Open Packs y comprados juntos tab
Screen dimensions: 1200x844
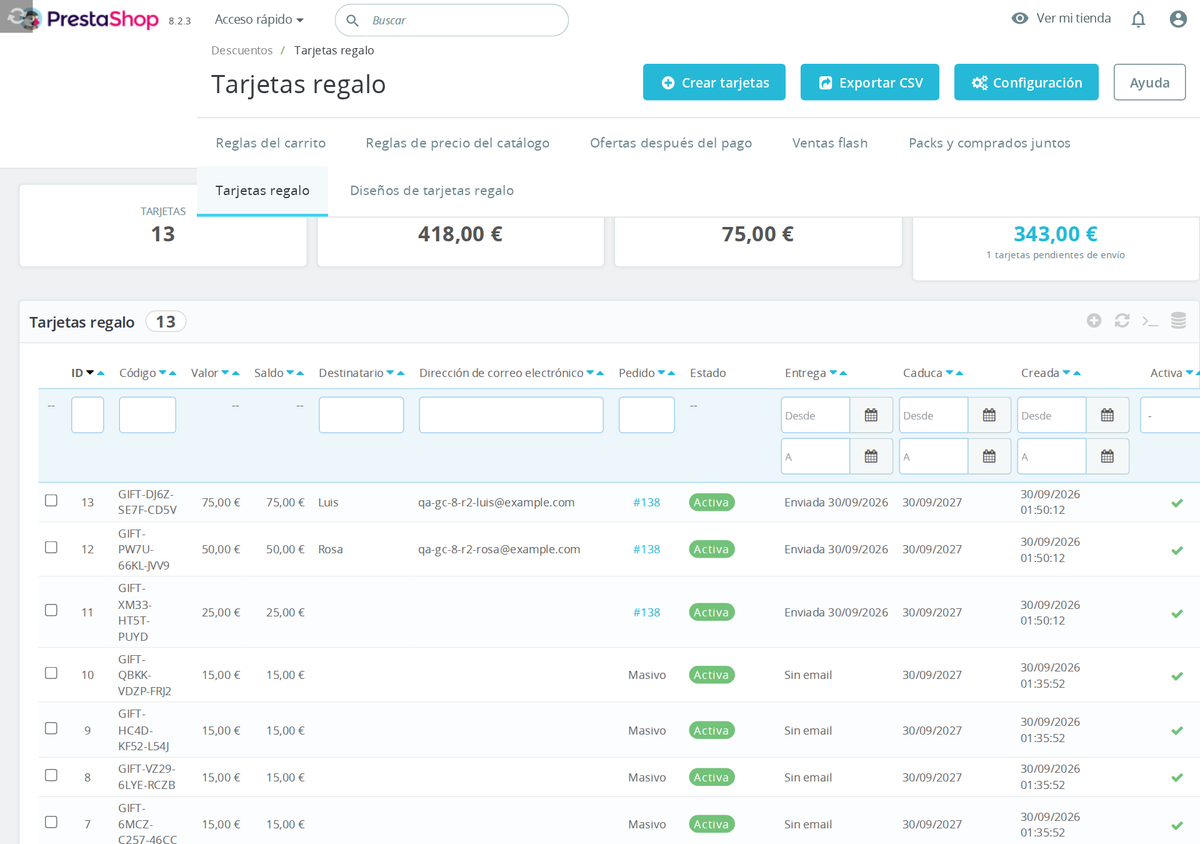(989, 143)
